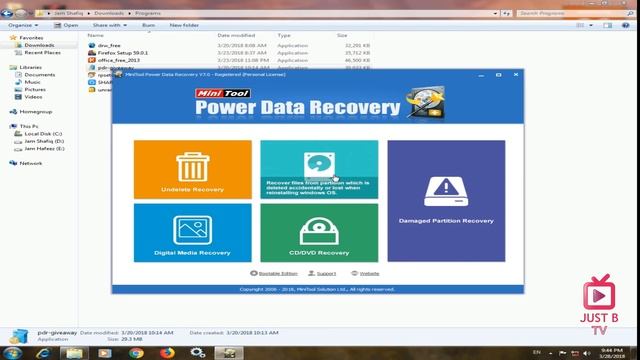
Task: Open Windows Start button
Action: pos(12,353)
